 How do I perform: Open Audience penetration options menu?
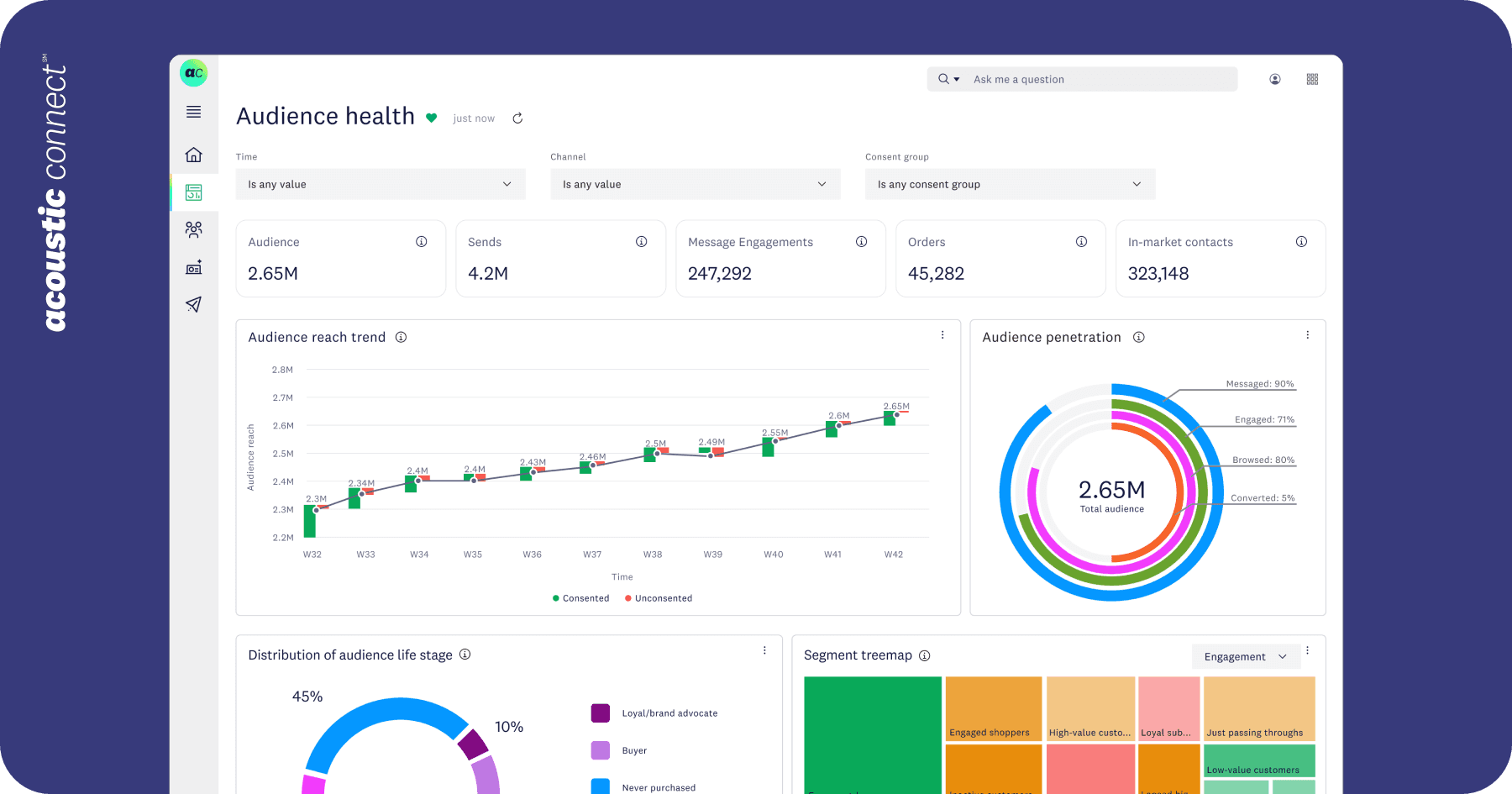click(1307, 335)
